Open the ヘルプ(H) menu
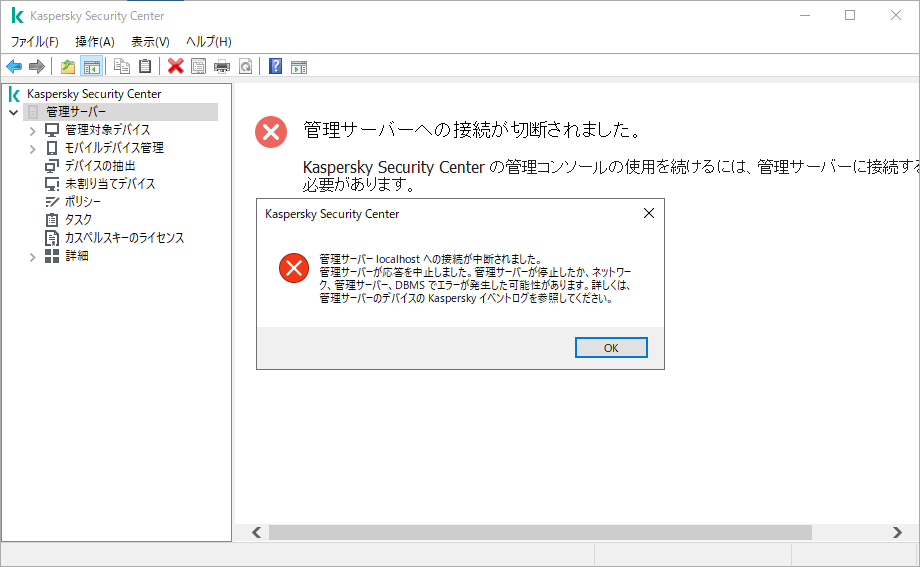 [x=208, y=41]
